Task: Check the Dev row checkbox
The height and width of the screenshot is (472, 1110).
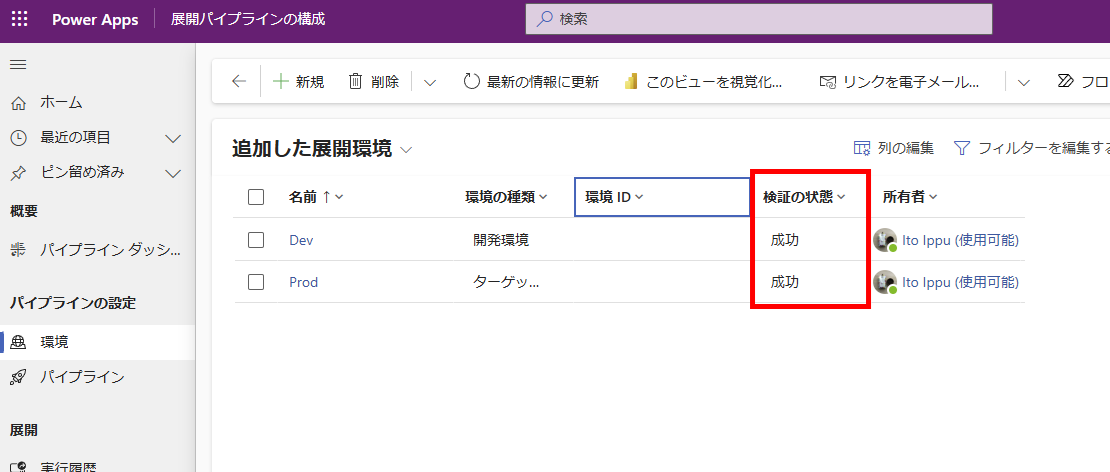Action: point(256,240)
